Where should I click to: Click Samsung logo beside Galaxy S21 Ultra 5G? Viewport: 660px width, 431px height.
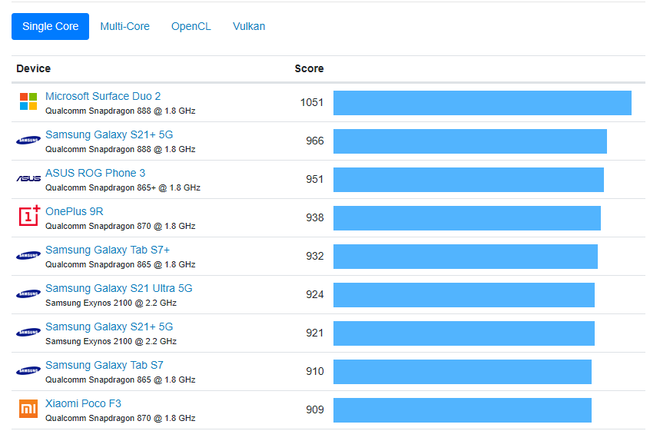pyautogui.click(x=28, y=294)
